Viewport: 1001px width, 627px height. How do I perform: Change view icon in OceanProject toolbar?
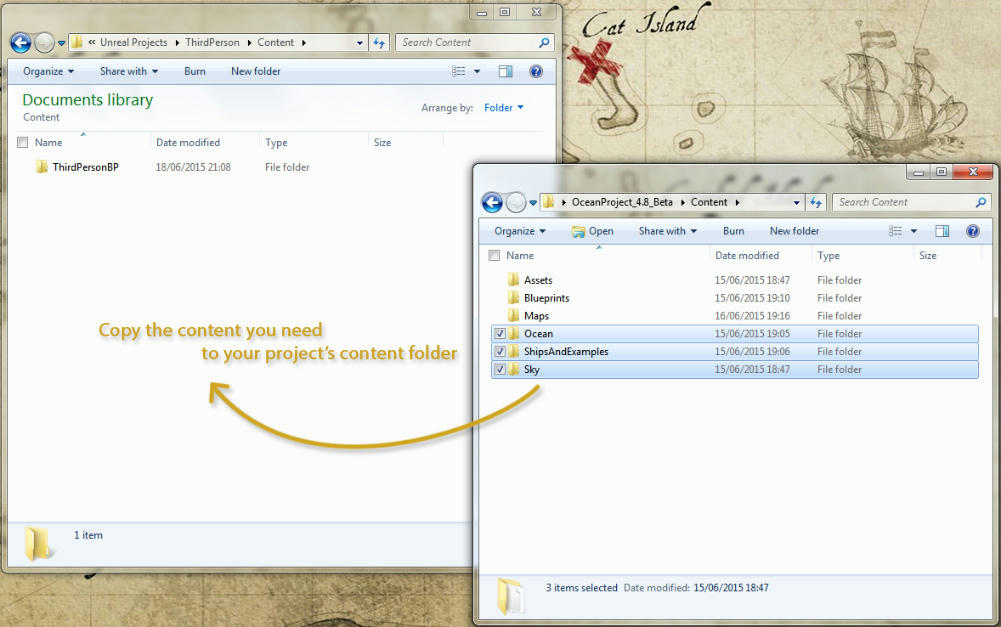pyautogui.click(x=895, y=231)
